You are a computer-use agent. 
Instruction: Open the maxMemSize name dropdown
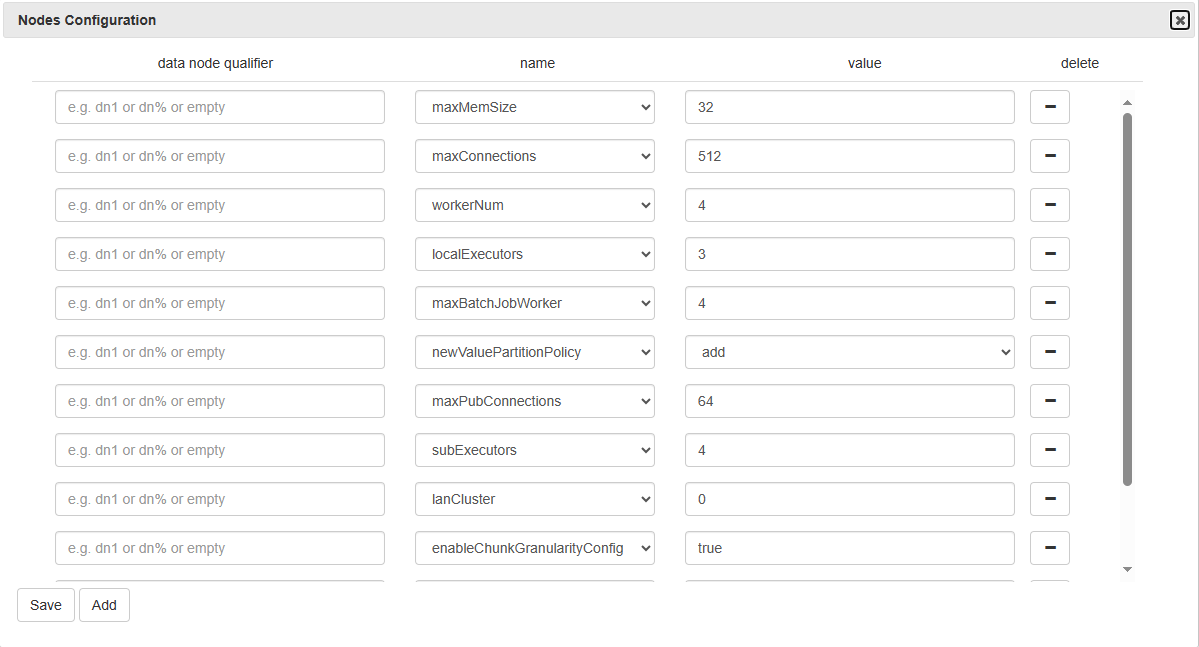[534, 107]
